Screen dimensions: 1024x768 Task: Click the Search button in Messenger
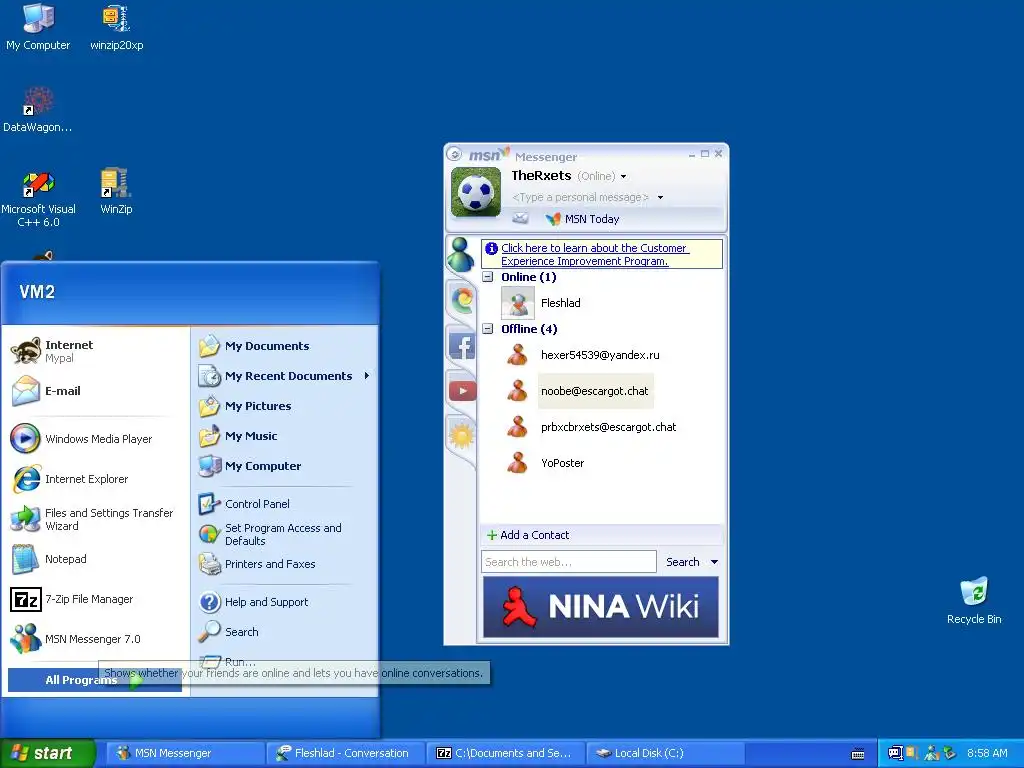(682, 562)
